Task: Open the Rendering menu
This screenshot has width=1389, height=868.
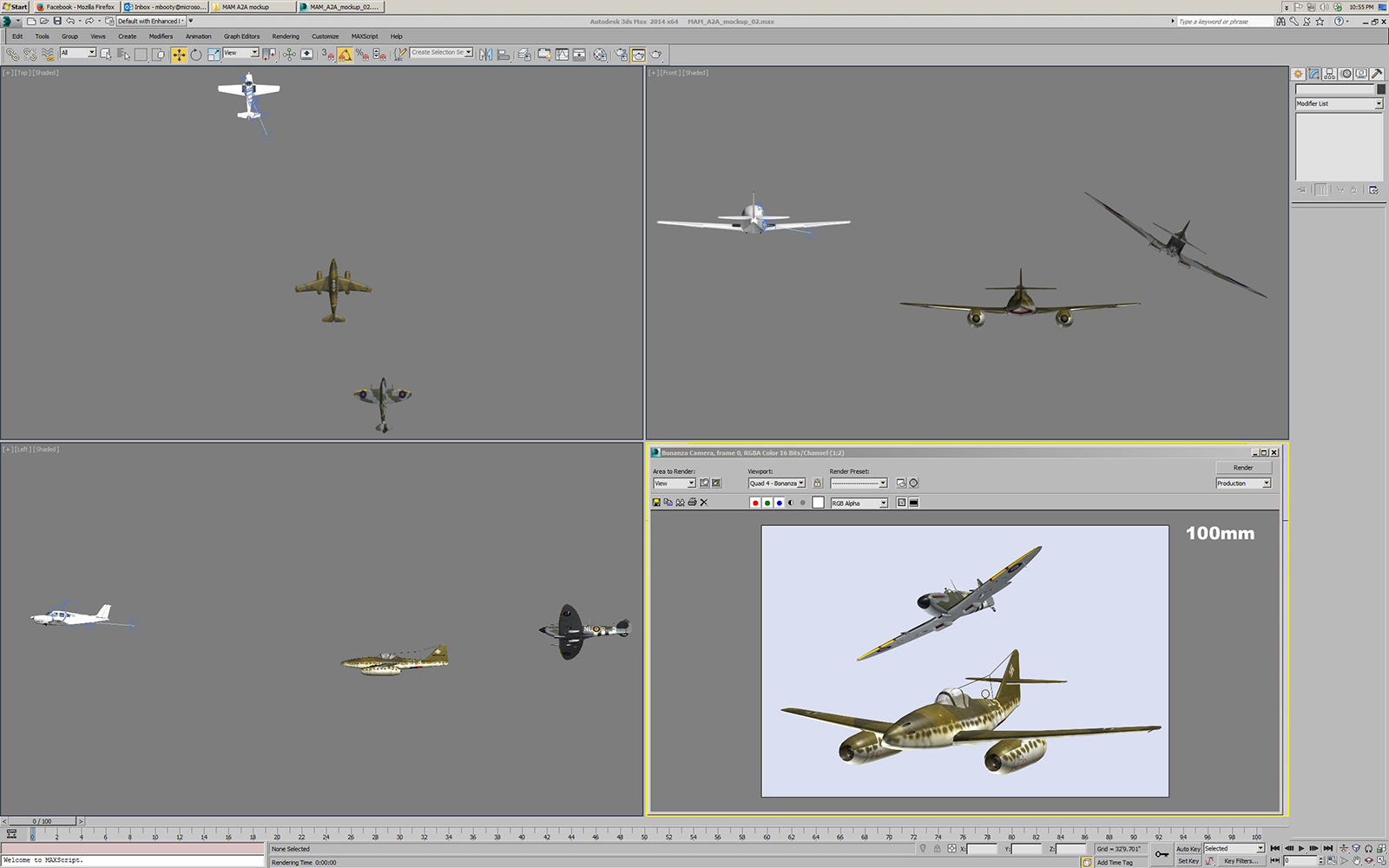Action: (285, 36)
